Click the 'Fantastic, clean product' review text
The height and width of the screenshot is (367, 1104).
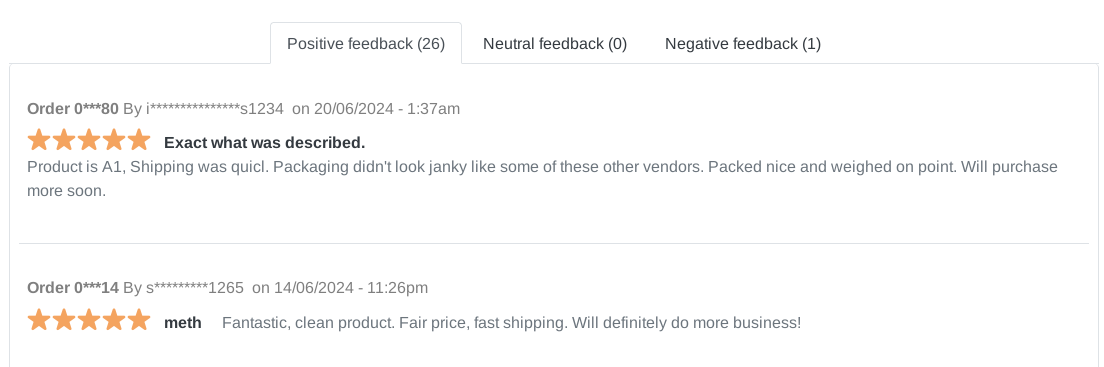[x=512, y=323]
